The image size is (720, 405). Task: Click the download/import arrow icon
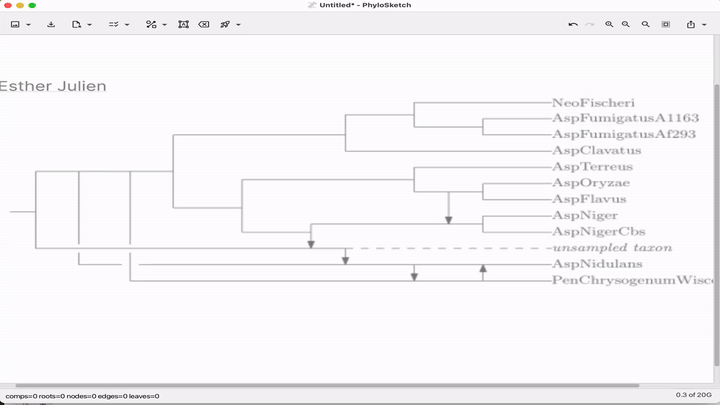click(51, 24)
